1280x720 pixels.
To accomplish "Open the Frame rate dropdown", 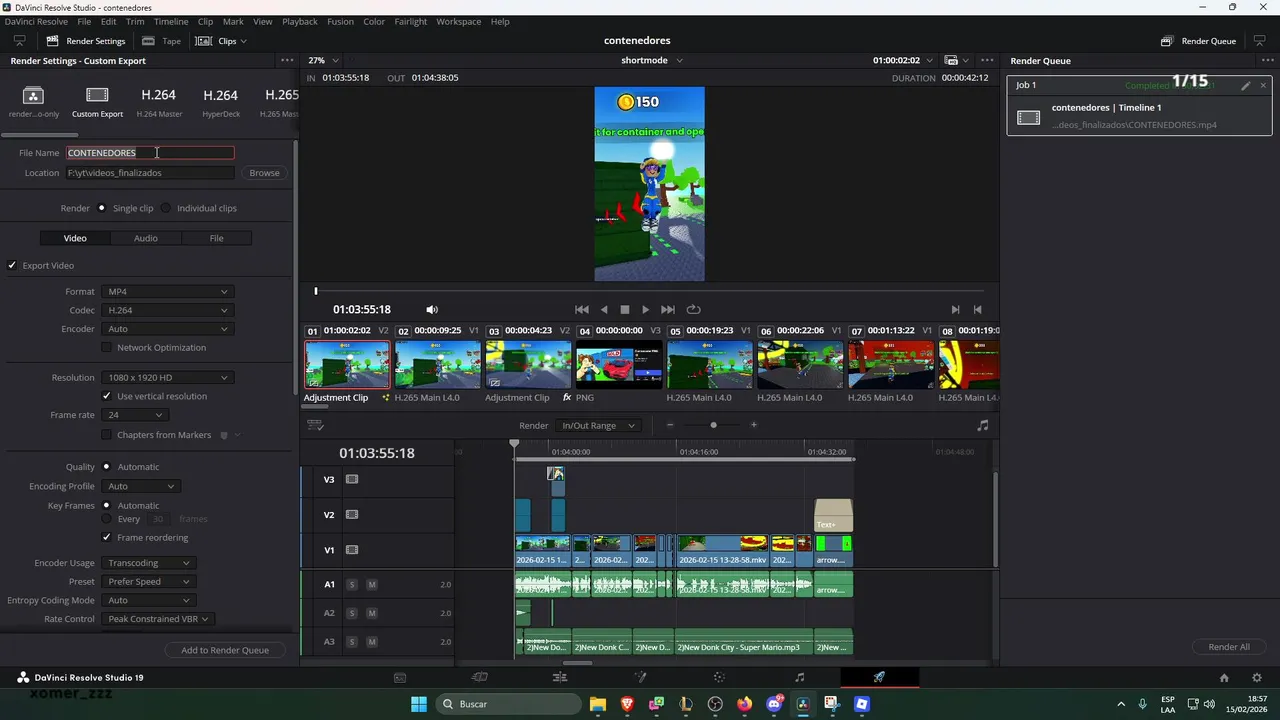I will coord(134,415).
